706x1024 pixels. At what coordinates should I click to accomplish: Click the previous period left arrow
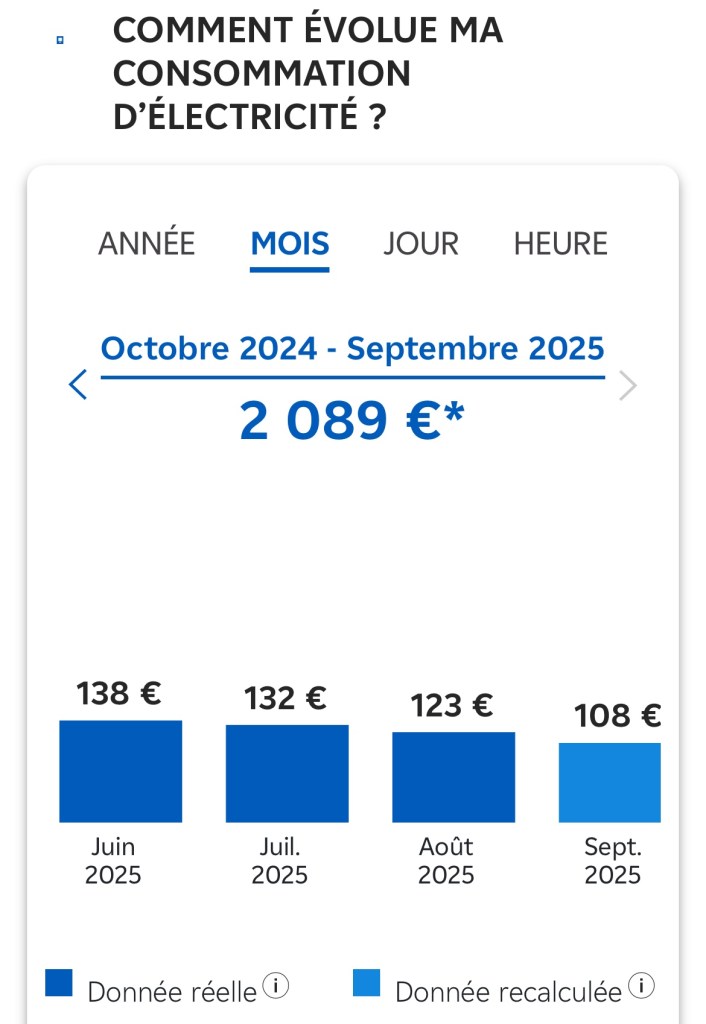pyautogui.click(x=78, y=385)
